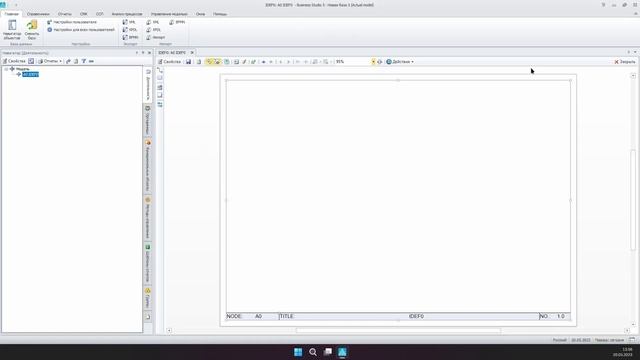Screen dimensions: 640x360
Task: Click the 95% zoom field
Action: coord(353,62)
